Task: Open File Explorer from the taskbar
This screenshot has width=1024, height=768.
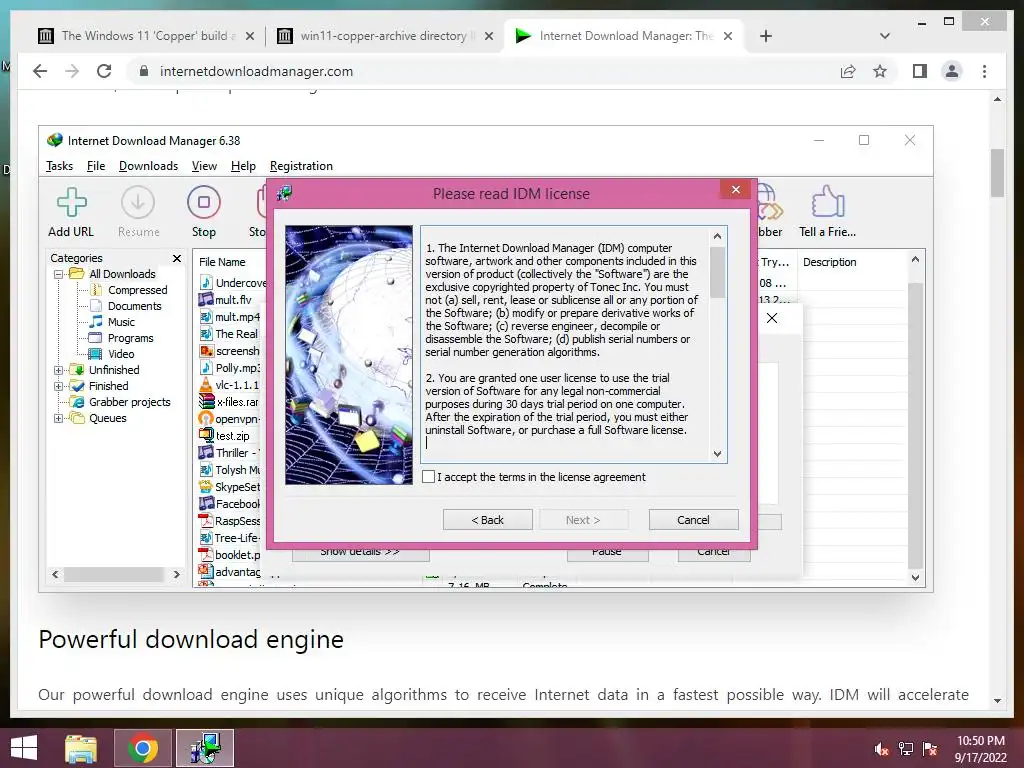Action: click(x=81, y=748)
